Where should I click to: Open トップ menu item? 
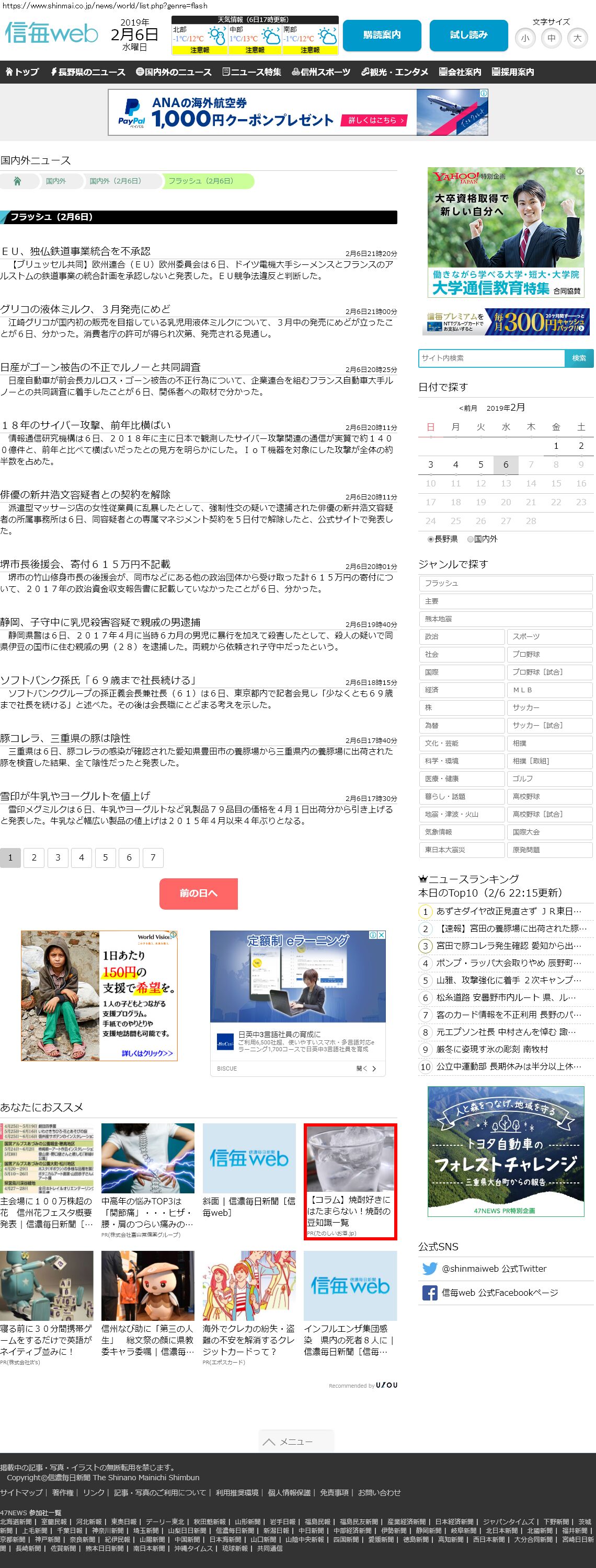pos(22,72)
